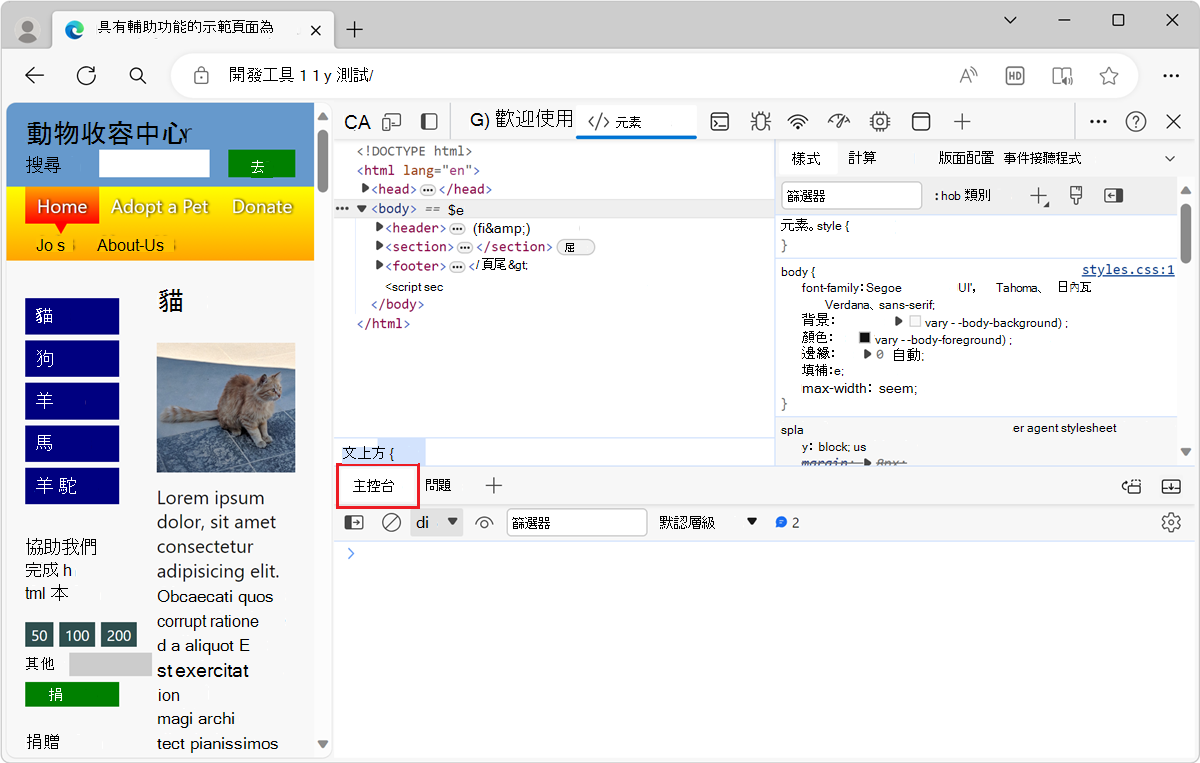Screen dimensions: 1200x763
Task: Open the console settings gear
Action: coord(1170,522)
